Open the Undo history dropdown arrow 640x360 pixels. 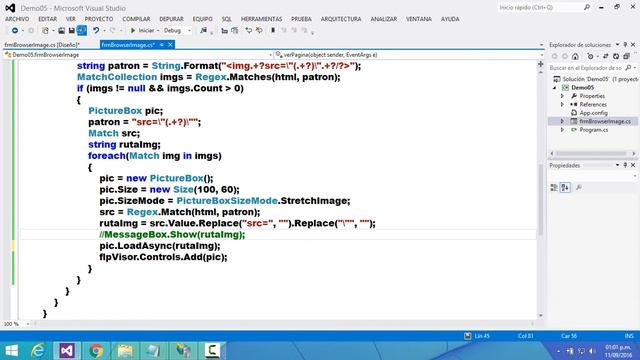coord(104,31)
